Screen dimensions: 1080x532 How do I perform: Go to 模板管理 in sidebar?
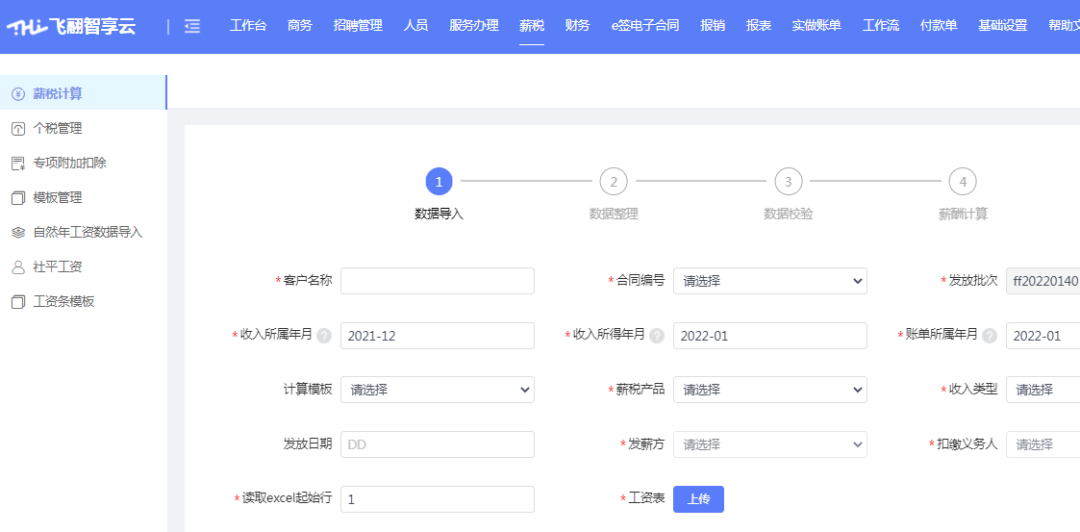[x=83, y=198]
